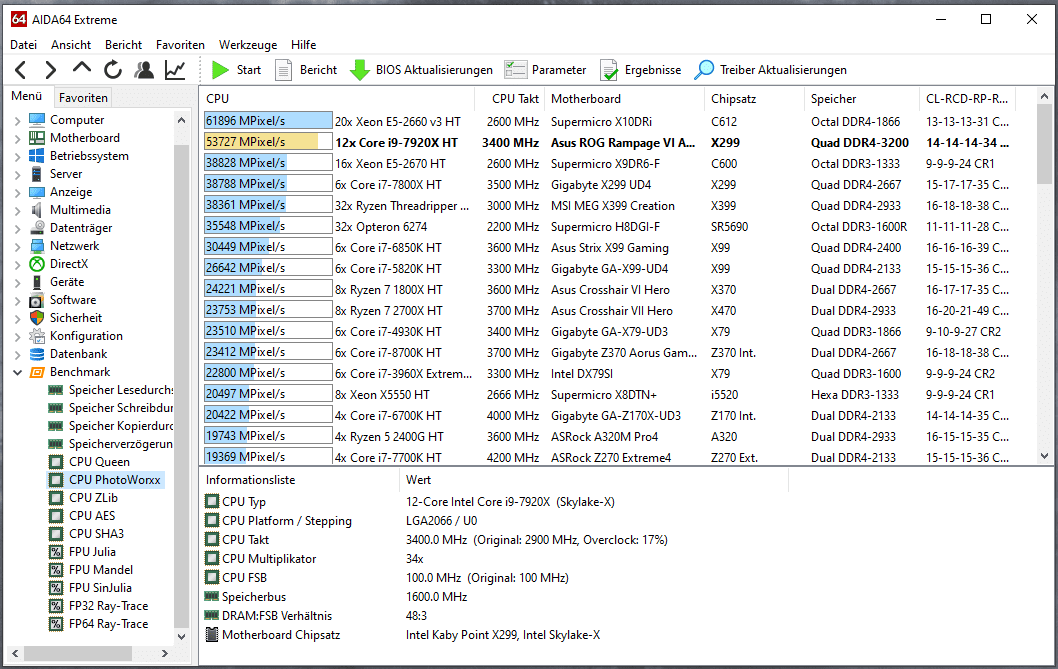Screen dimensions: 1058x669
Task: Expand the Anzeige tree node
Action: 18,192
